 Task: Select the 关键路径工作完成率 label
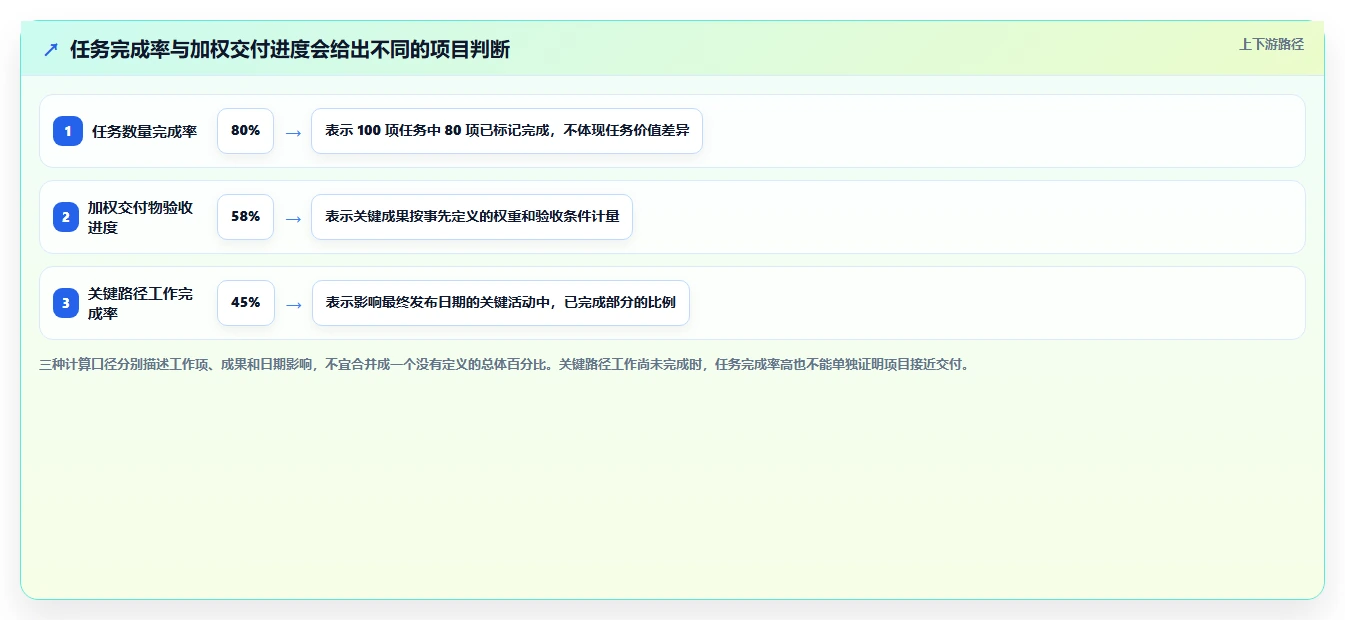pyautogui.click(x=141, y=303)
